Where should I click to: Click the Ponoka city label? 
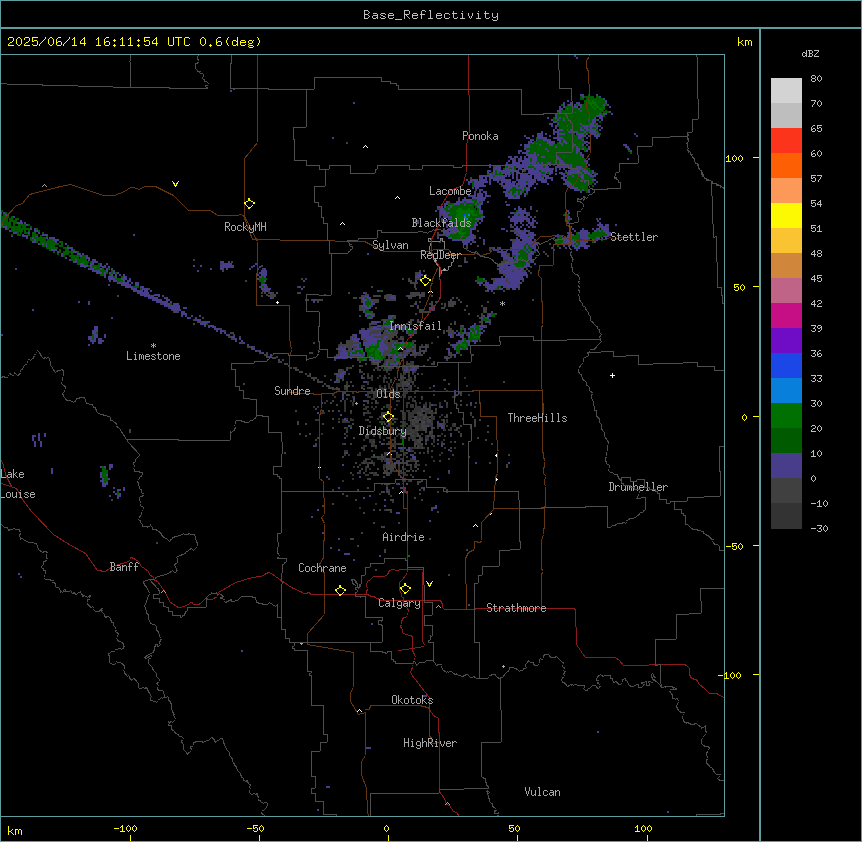pyautogui.click(x=480, y=136)
